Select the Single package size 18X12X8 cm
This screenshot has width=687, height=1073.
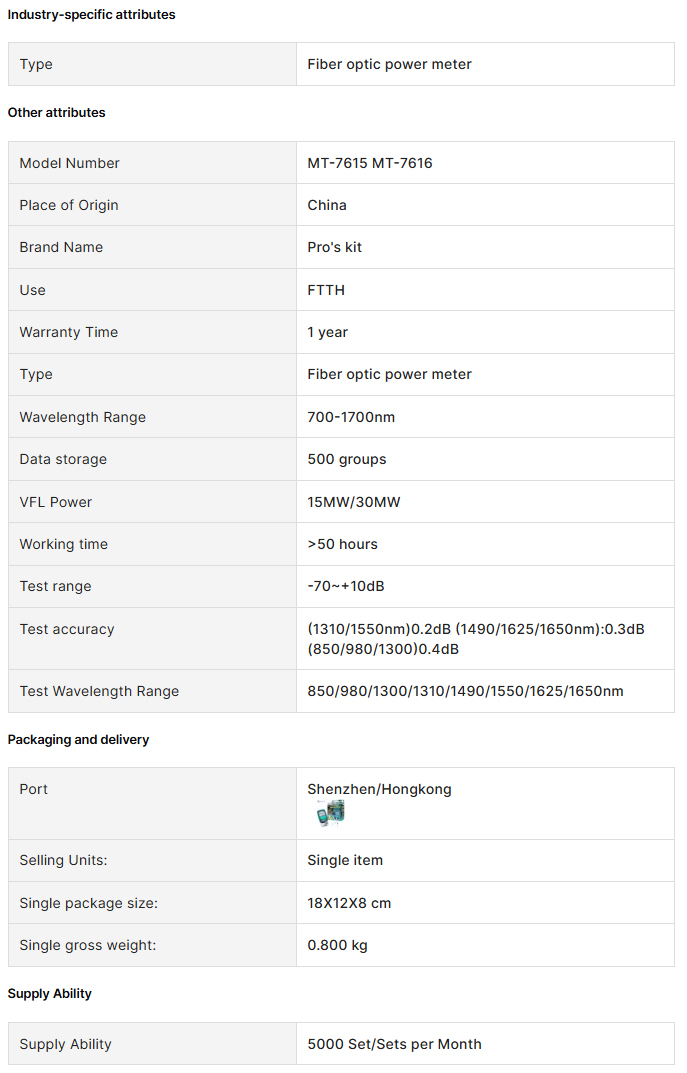(x=349, y=903)
